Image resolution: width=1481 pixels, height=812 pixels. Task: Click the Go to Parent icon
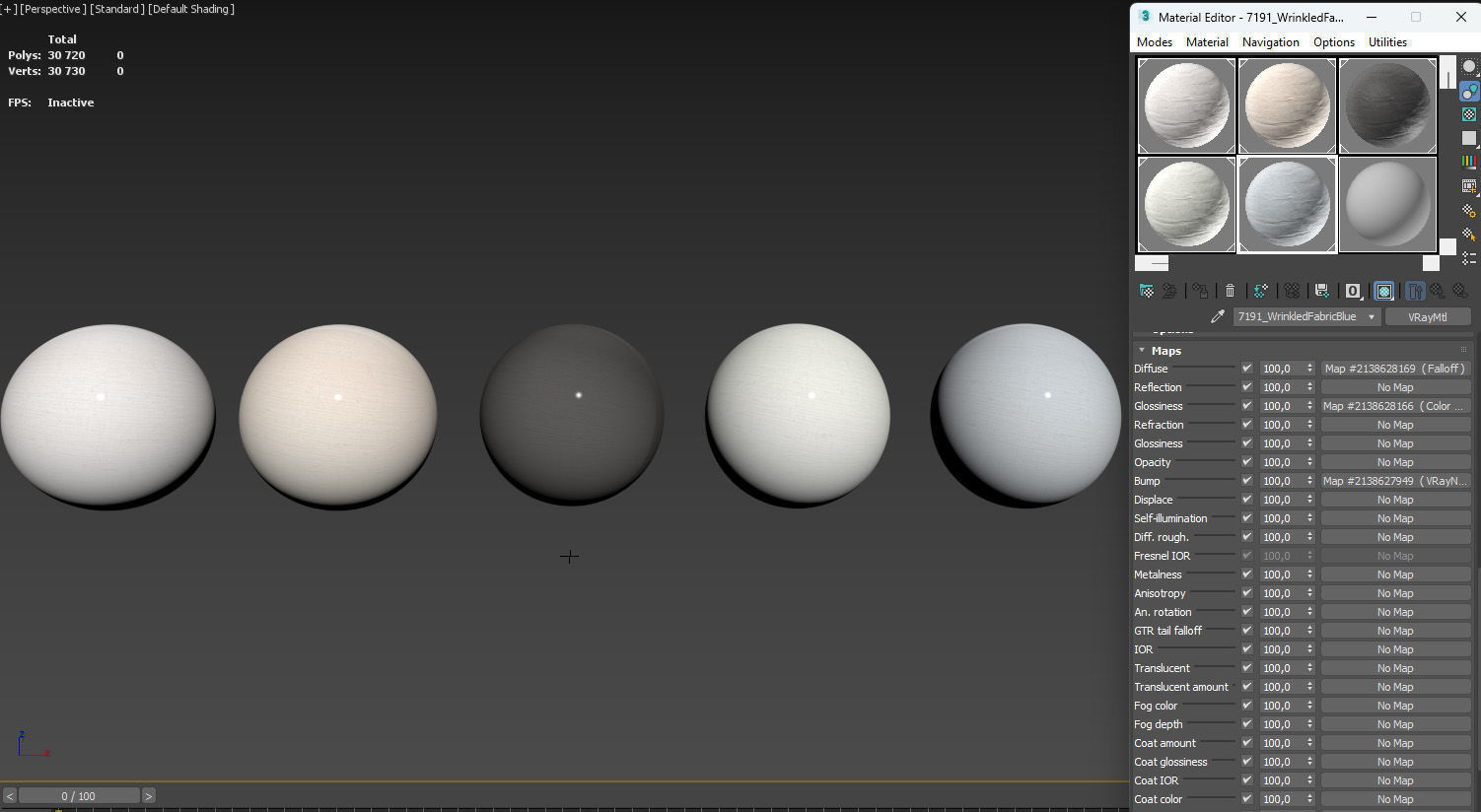pyautogui.click(x=1438, y=291)
